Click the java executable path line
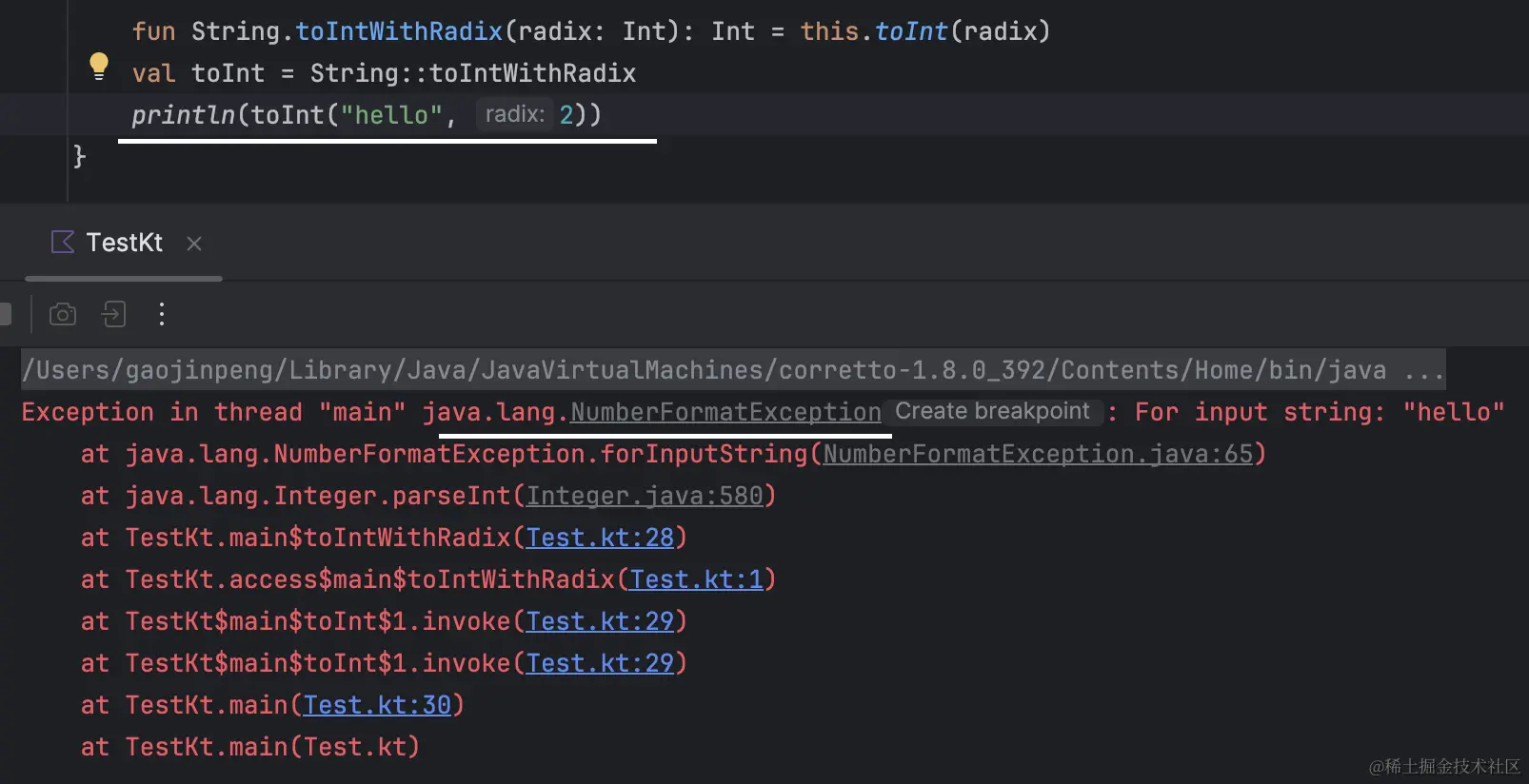 733,370
